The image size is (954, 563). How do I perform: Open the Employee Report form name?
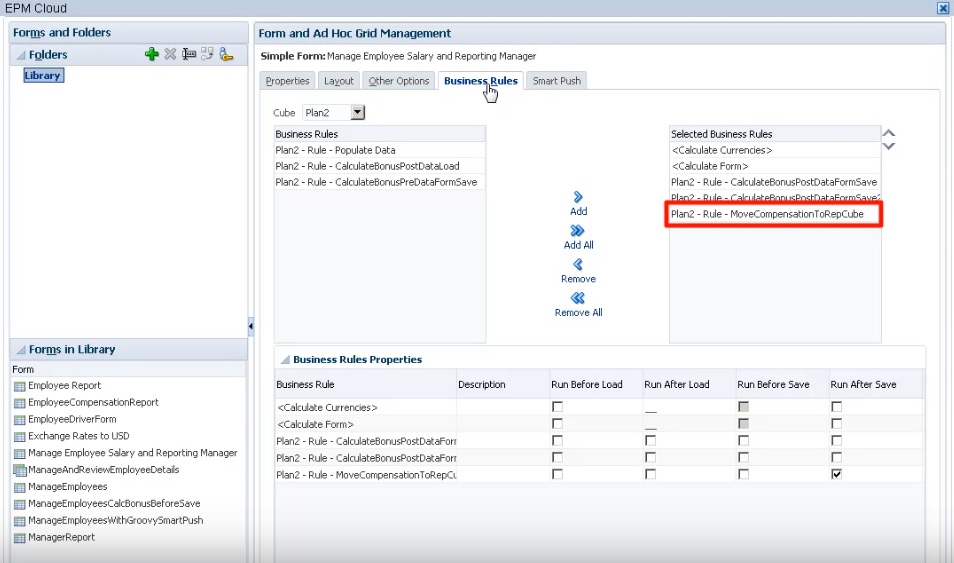click(64, 385)
